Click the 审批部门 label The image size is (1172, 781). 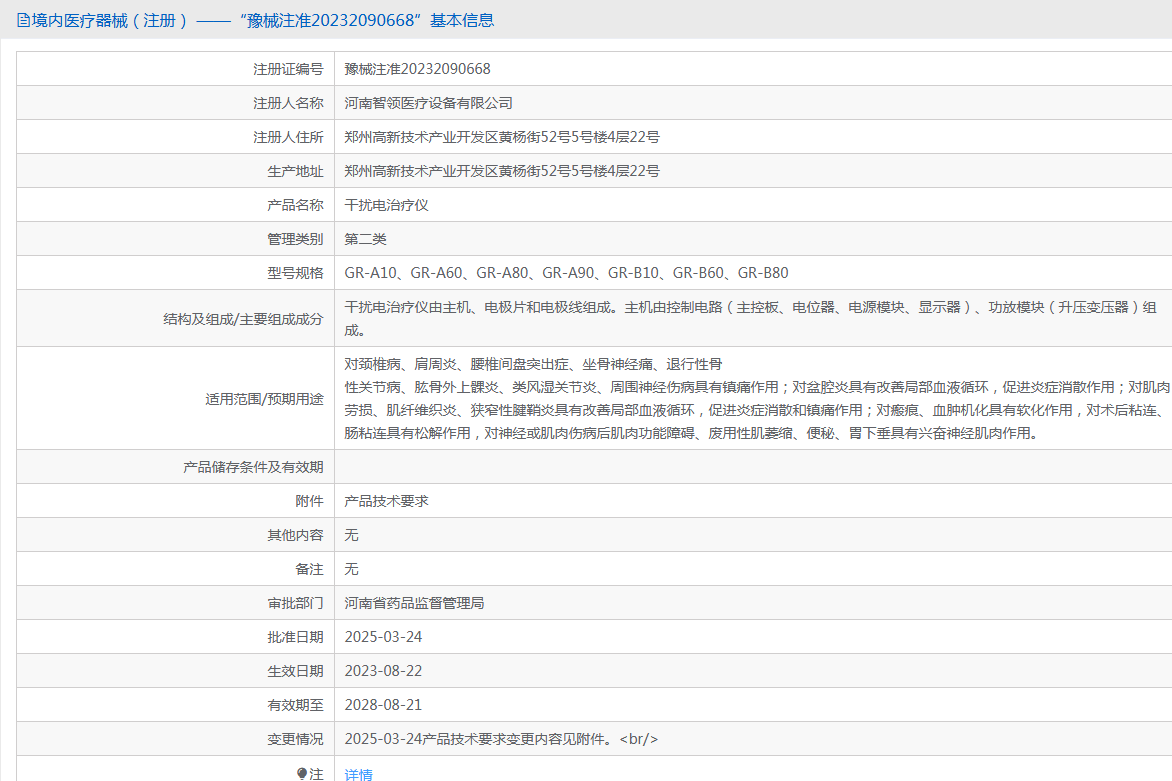pyautogui.click(x=295, y=603)
